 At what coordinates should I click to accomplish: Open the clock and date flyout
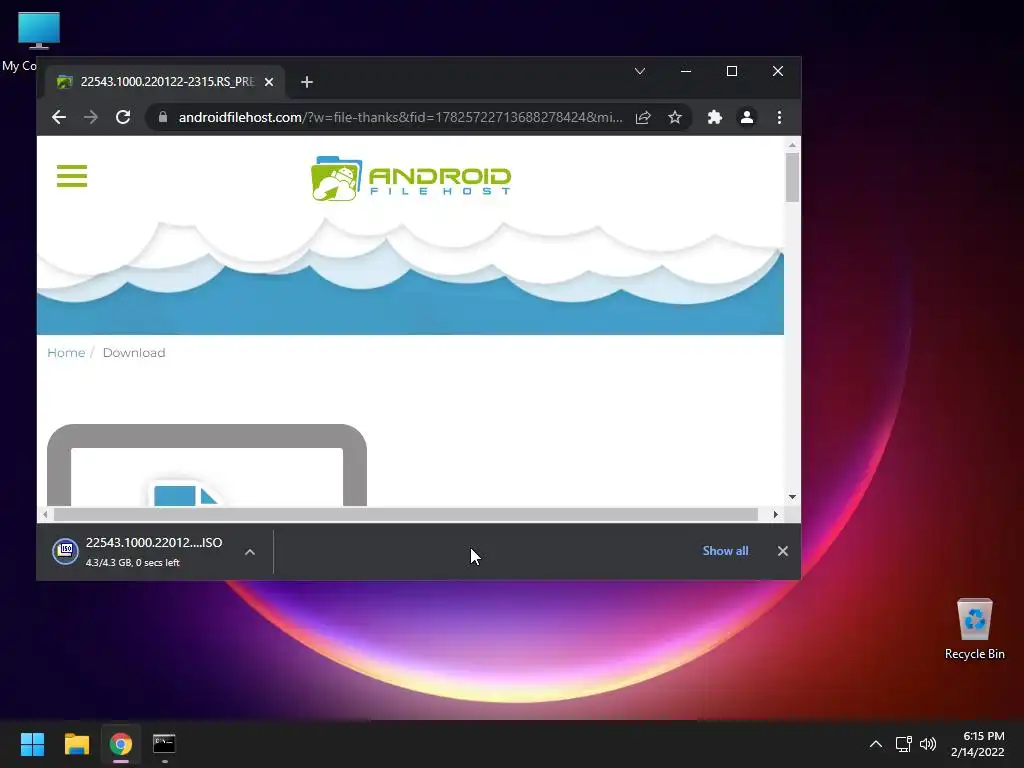[x=978, y=744]
